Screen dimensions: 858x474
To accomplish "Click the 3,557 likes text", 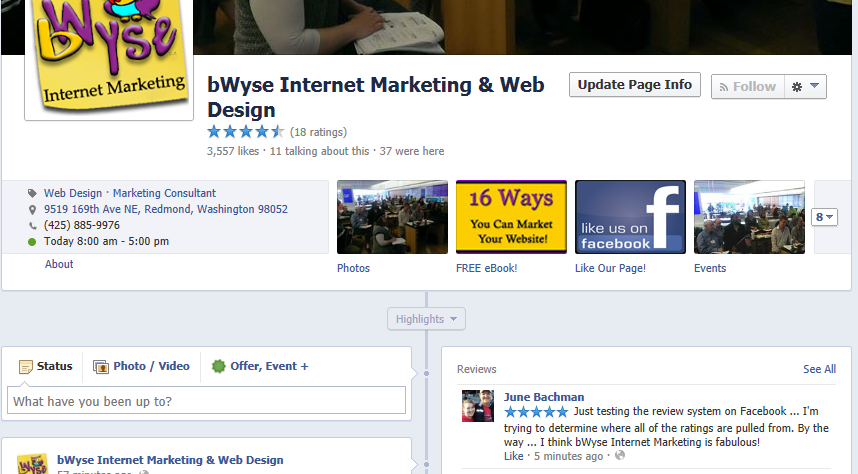I will pyautogui.click(x=233, y=151).
